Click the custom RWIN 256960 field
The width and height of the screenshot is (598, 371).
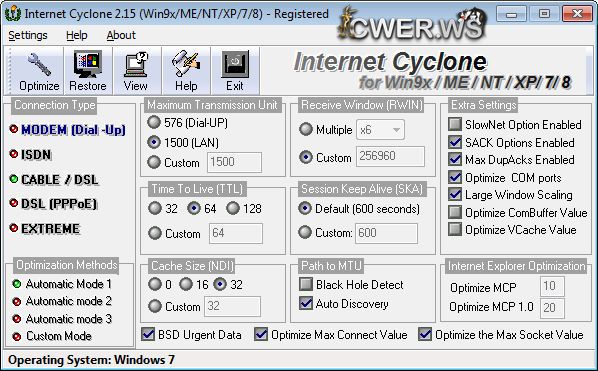click(390, 156)
